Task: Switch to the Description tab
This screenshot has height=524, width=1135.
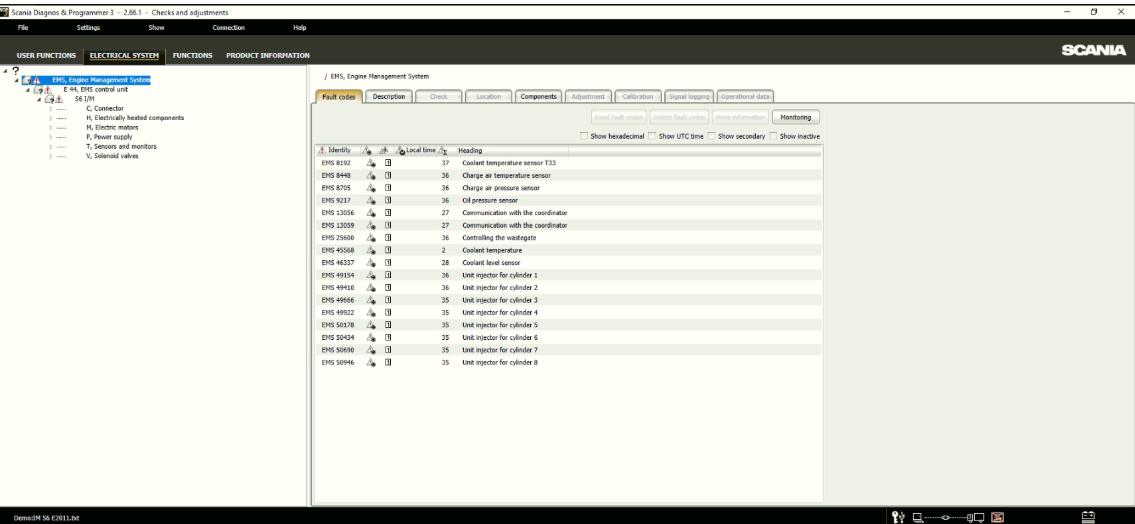Action: 389,96
